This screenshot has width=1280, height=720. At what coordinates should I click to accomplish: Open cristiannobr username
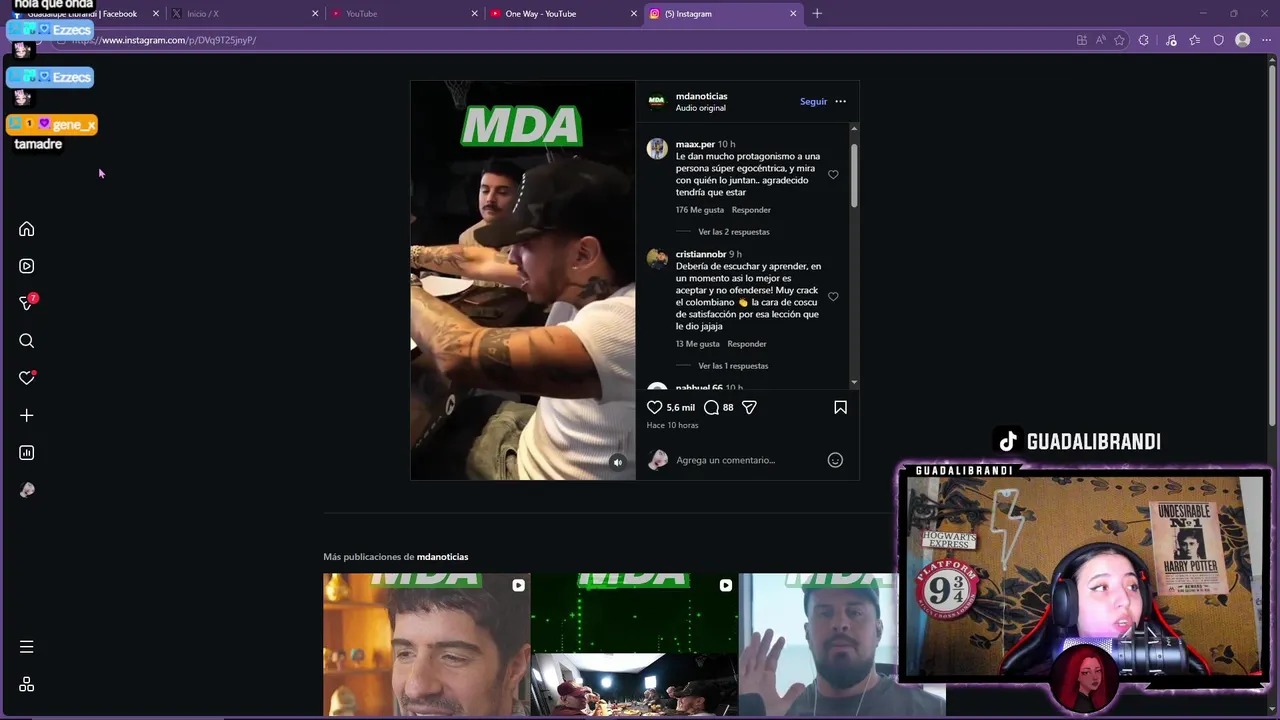coord(700,254)
